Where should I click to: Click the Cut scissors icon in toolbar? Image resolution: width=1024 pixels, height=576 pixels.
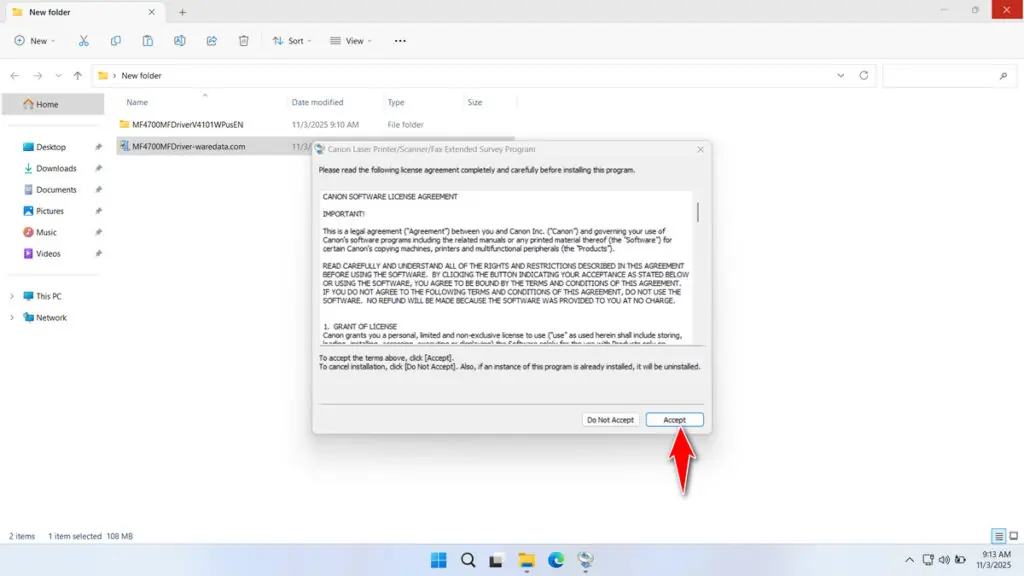coord(84,41)
